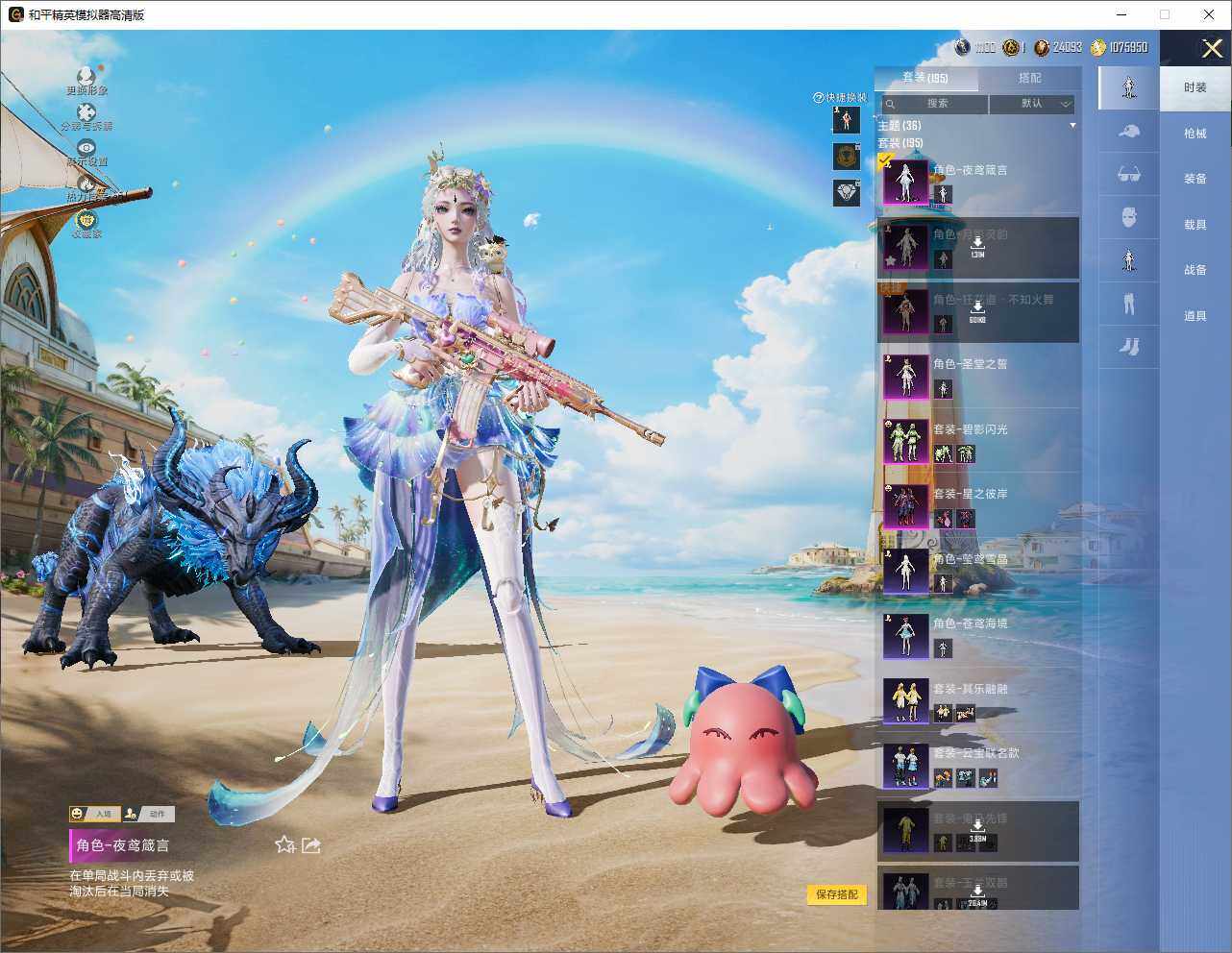Click the first piece icon under 套装-碧影闪光
Image resolution: width=1232 pixels, height=953 pixels.
[x=943, y=454]
